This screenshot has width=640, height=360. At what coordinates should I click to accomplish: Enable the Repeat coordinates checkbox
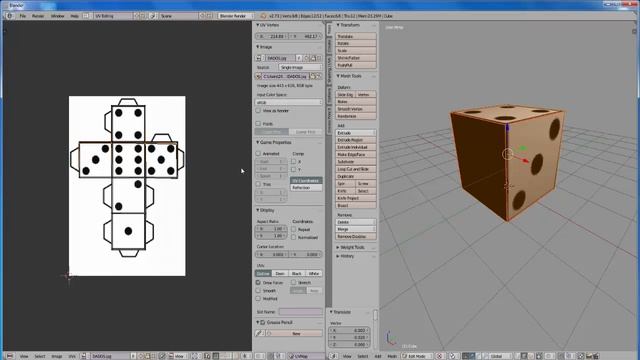pos(293,229)
